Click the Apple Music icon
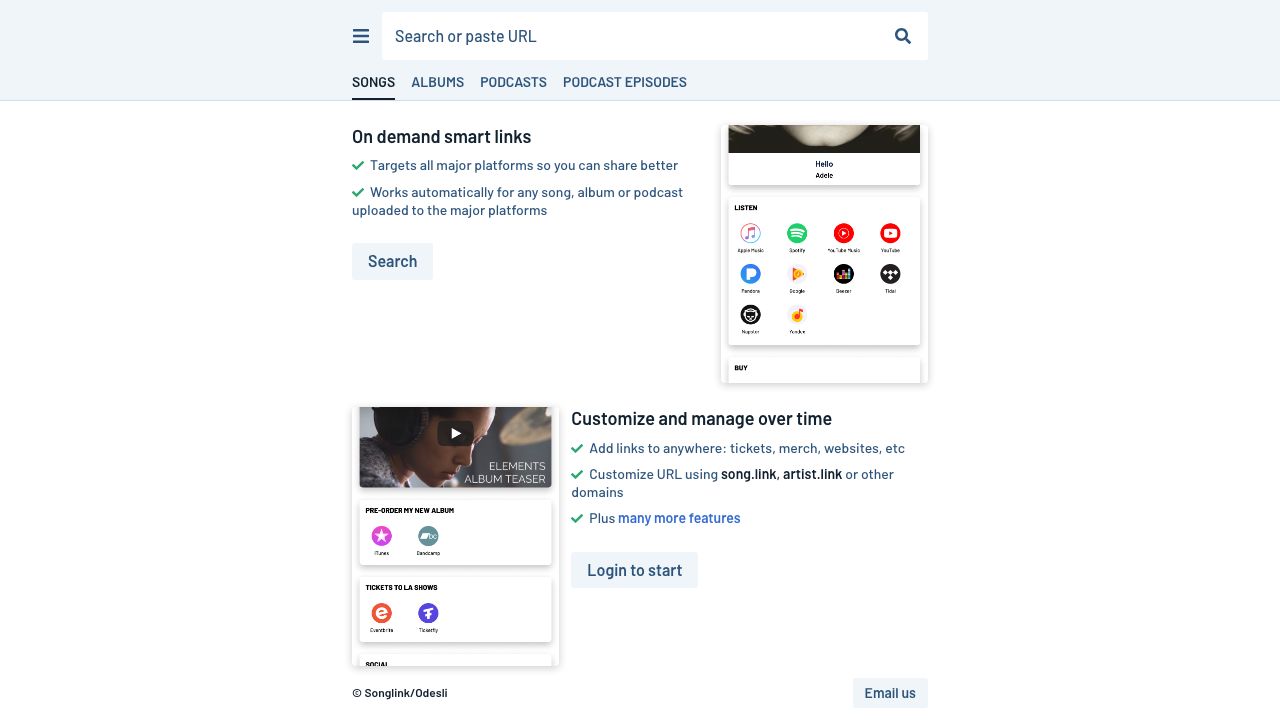Screen dimensions: 1280x720 pos(750,233)
